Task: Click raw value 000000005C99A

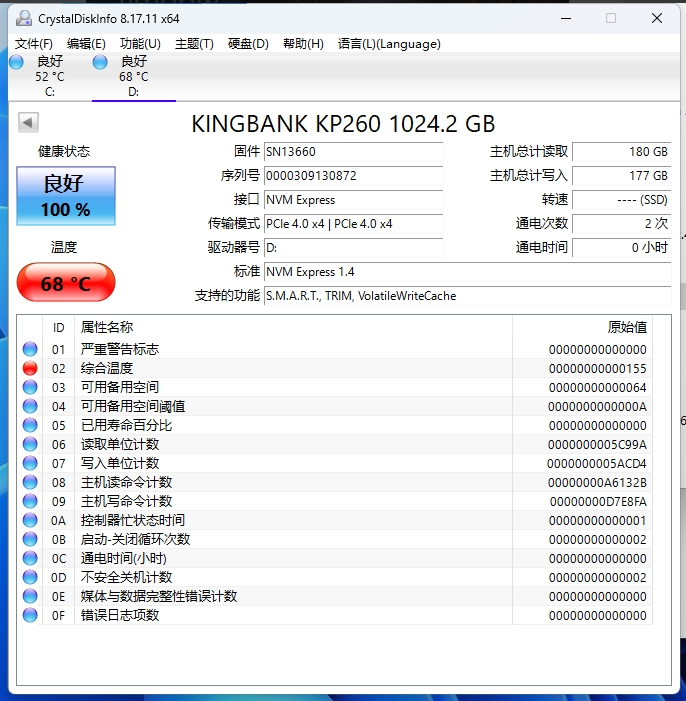Action: pos(597,444)
